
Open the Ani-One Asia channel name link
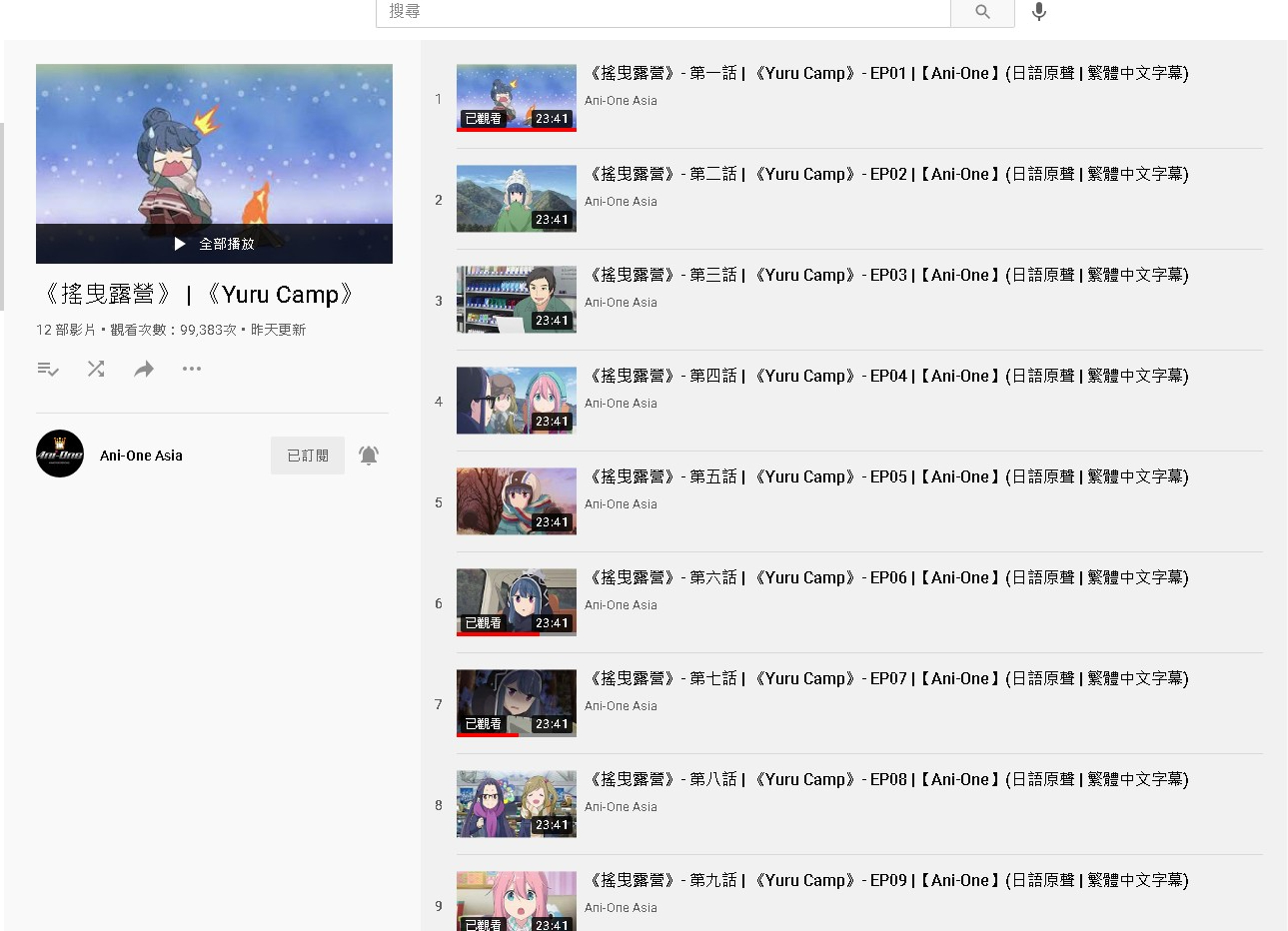pos(141,456)
